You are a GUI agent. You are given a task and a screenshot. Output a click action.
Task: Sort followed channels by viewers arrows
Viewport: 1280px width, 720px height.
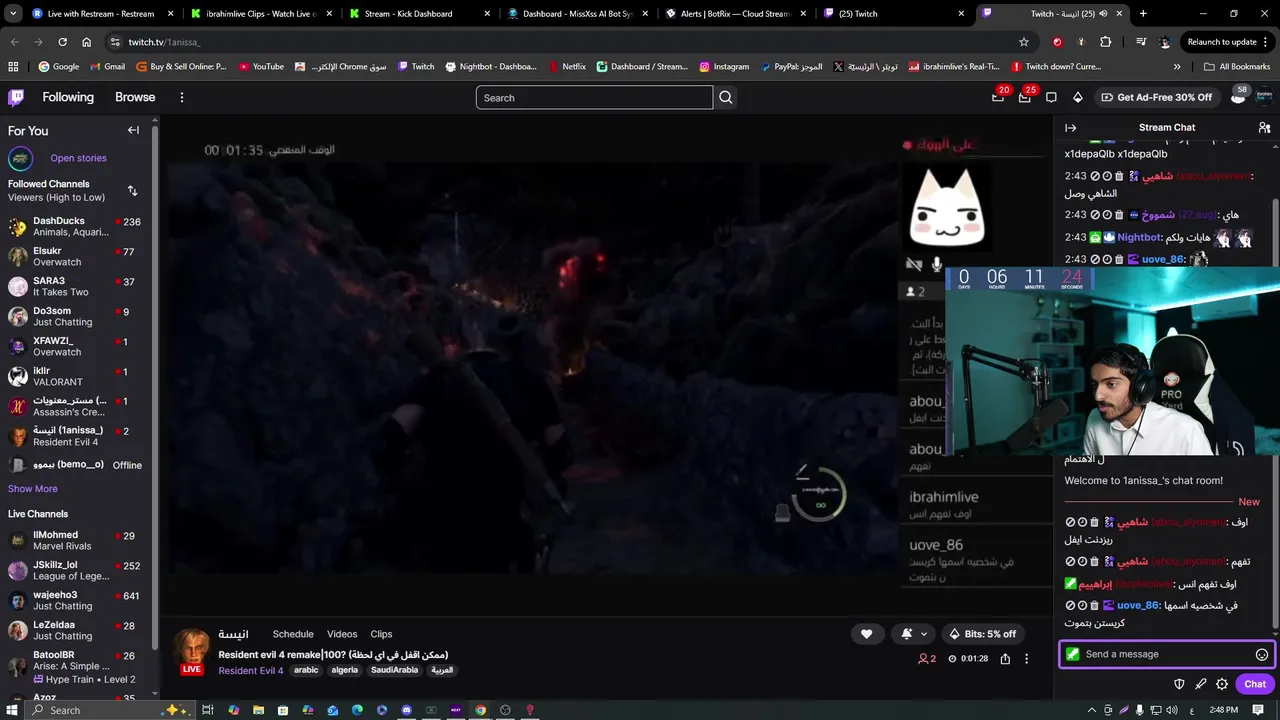coord(132,190)
